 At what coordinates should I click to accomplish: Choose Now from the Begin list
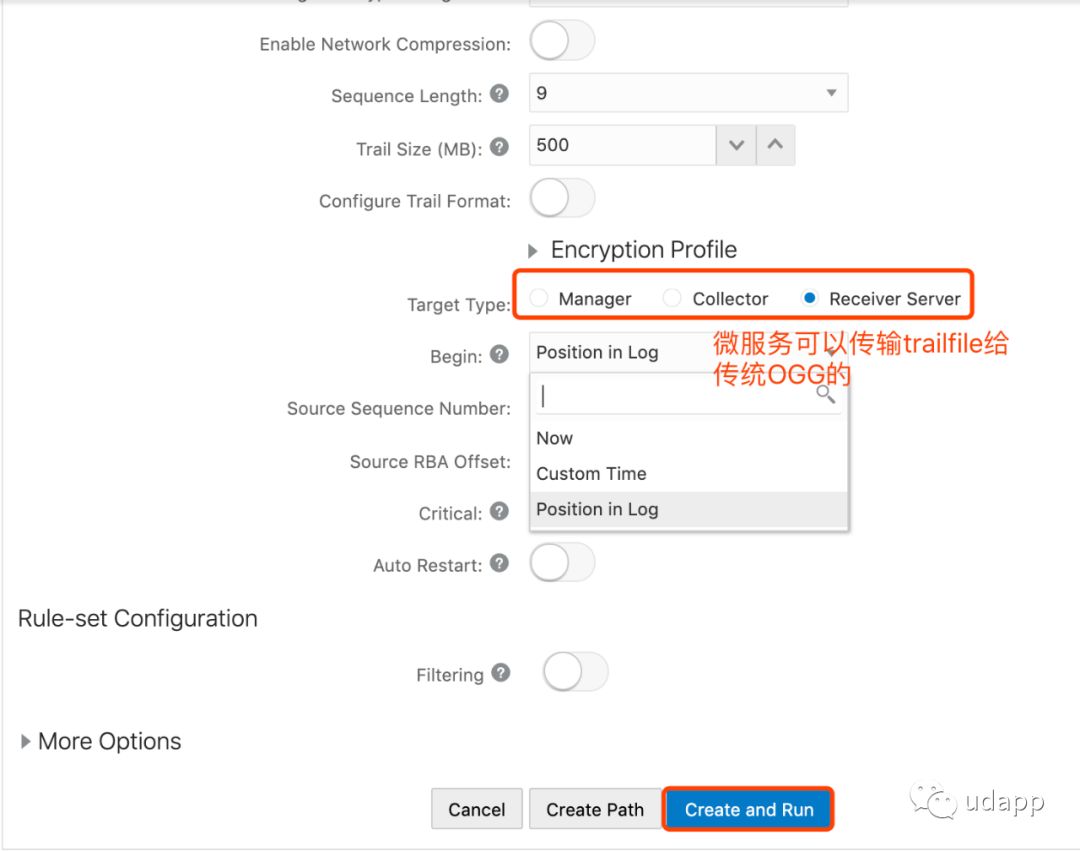555,438
